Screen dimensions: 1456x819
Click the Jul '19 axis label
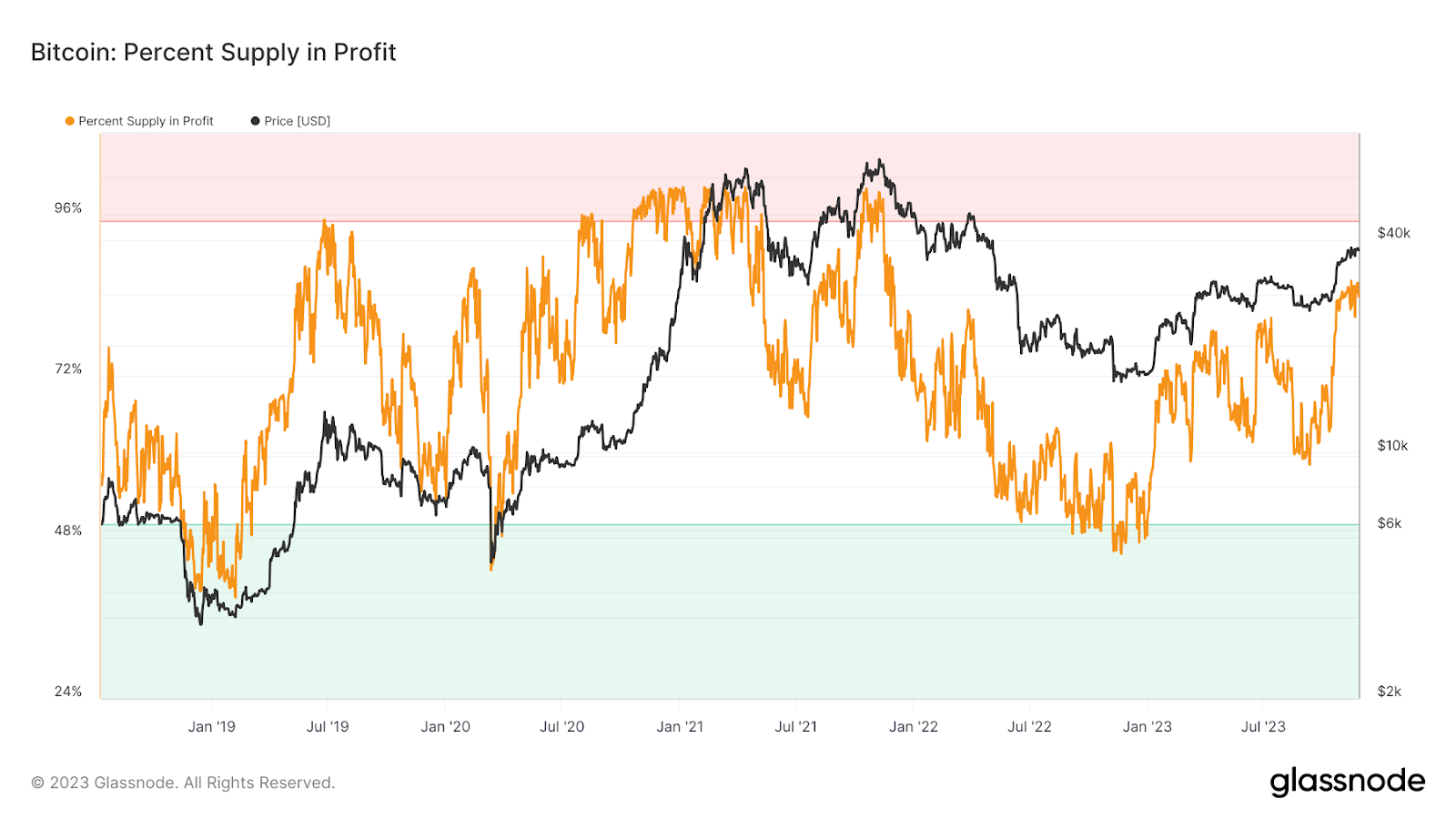click(328, 726)
